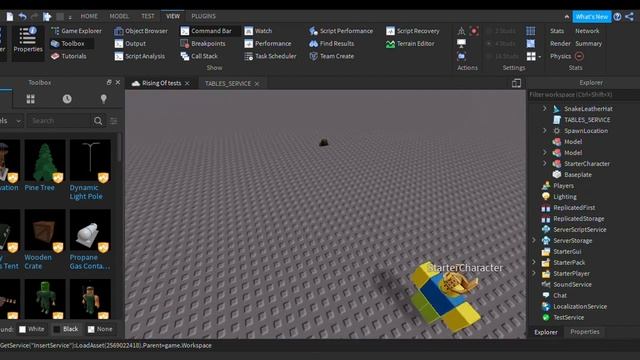Select the Rising Of tests document tab
Image resolution: width=640 pixels, height=360 pixels.
click(x=161, y=83)
